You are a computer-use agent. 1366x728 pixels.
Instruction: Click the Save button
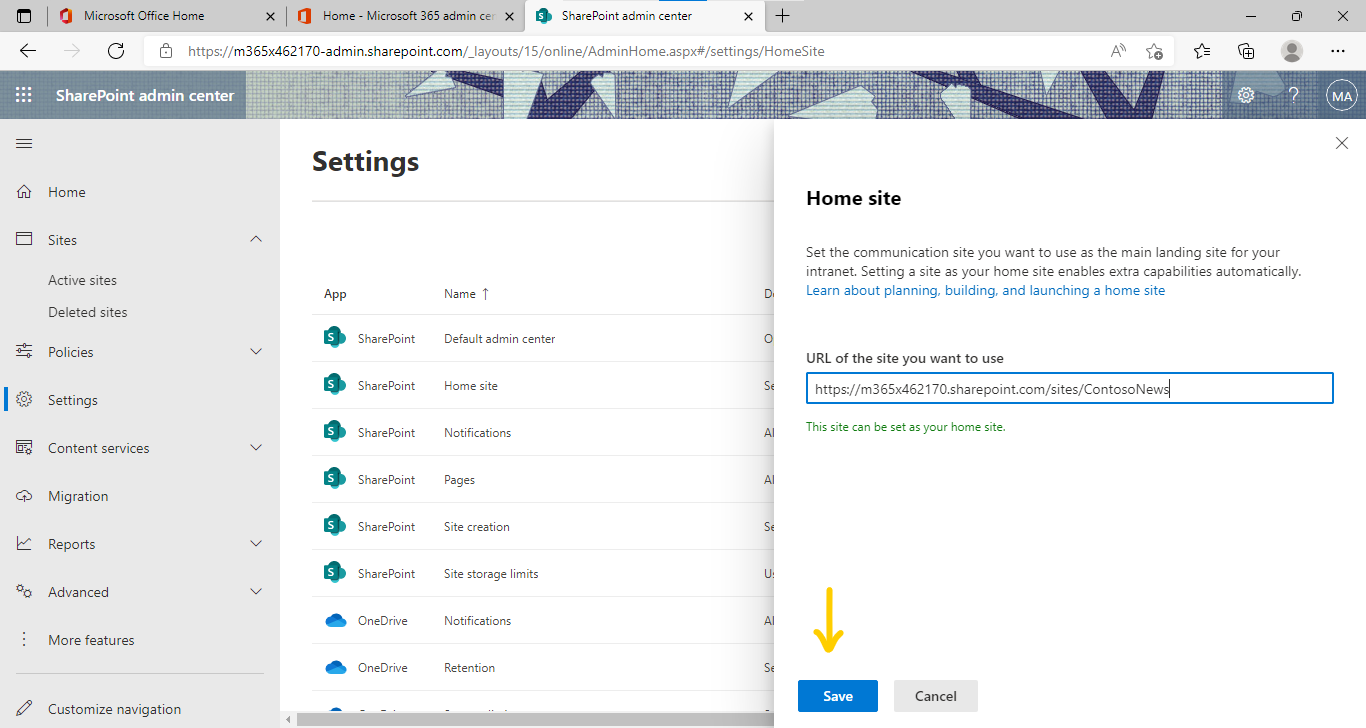click(x=838, y=696)
